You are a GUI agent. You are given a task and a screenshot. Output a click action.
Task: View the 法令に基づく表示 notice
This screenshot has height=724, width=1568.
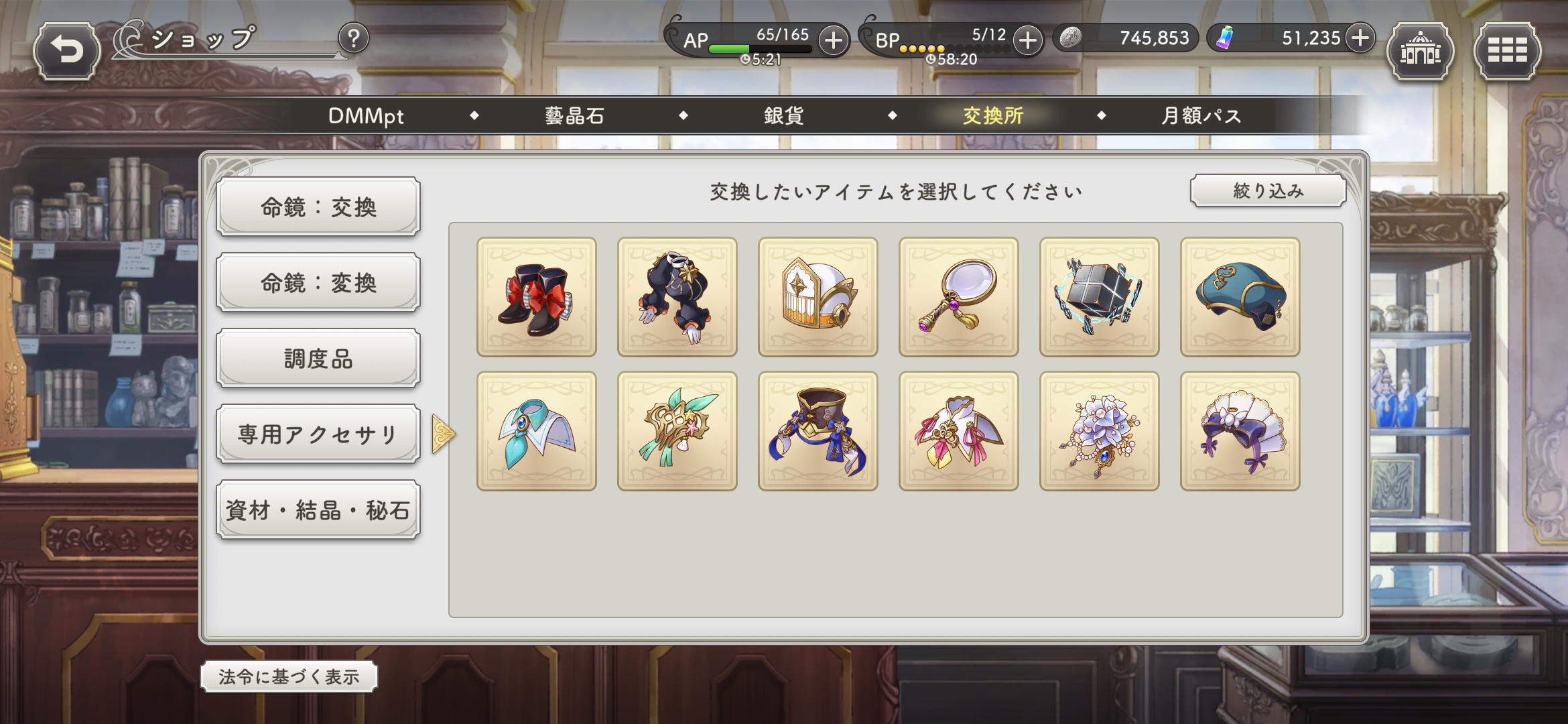[289, 676]
